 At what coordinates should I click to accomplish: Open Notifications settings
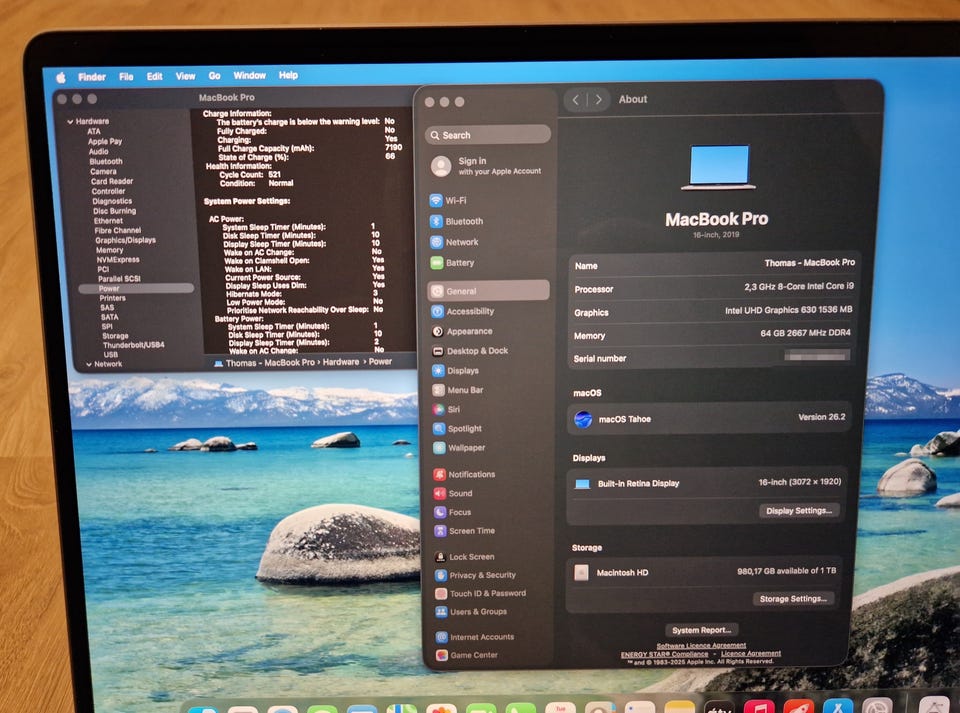coord(464,474)
